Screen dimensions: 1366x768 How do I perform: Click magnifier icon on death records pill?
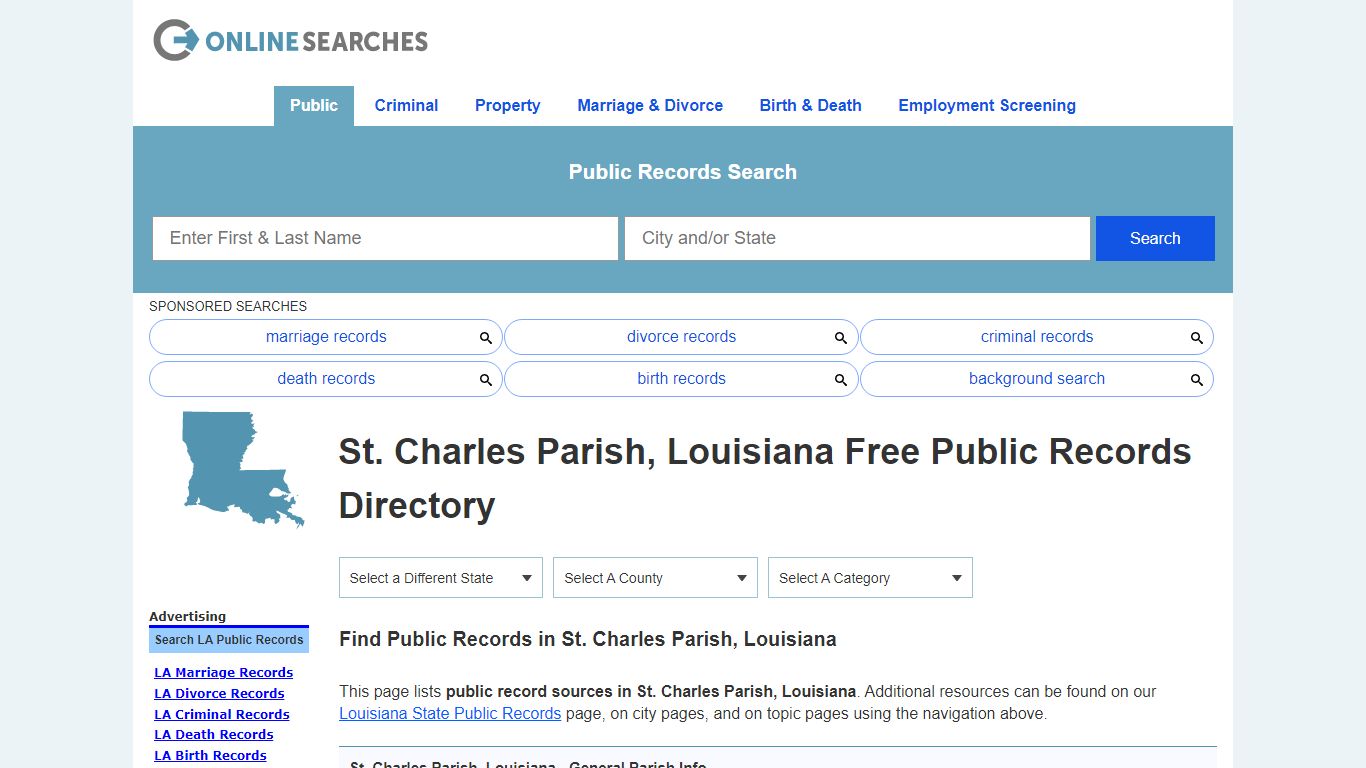coord(485,380)
